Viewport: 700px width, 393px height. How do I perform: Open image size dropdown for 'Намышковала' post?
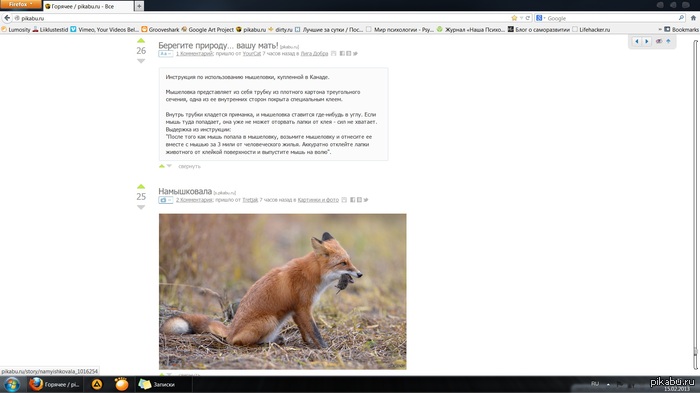[165, 200]
